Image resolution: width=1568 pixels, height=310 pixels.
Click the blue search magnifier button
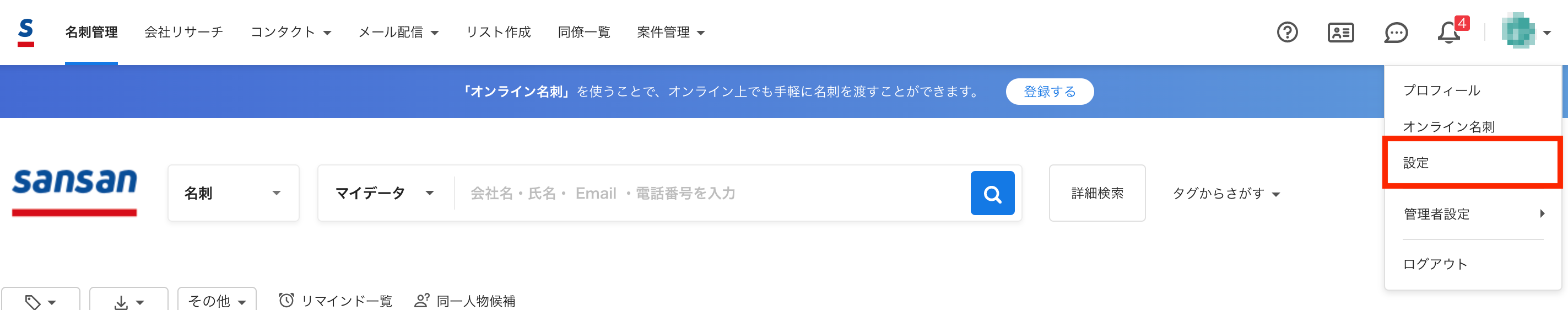(992, 193)
